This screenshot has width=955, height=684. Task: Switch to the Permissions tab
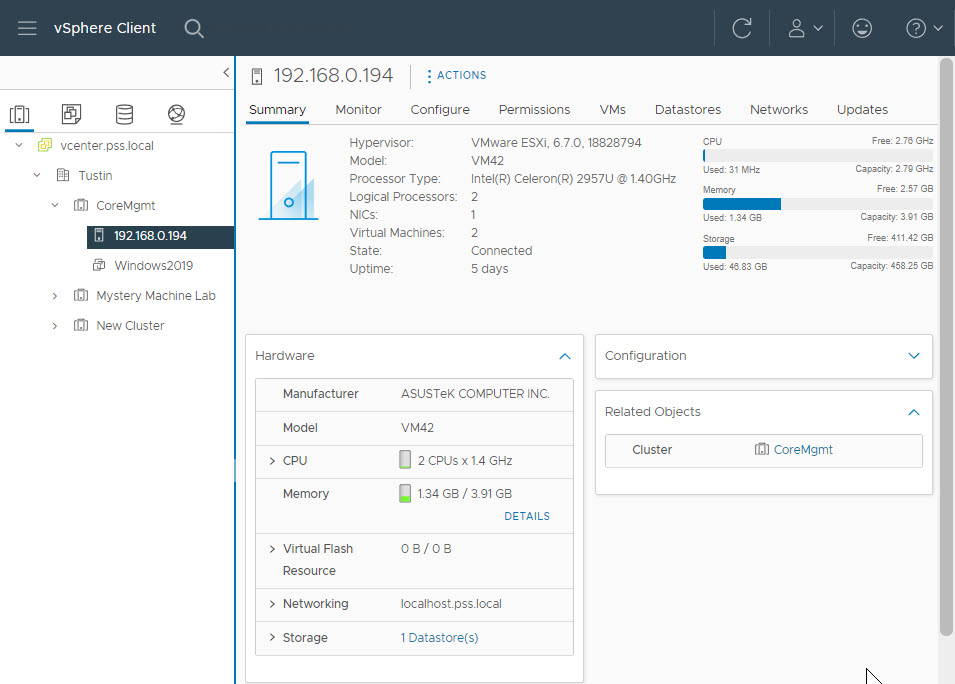(534, 110)
